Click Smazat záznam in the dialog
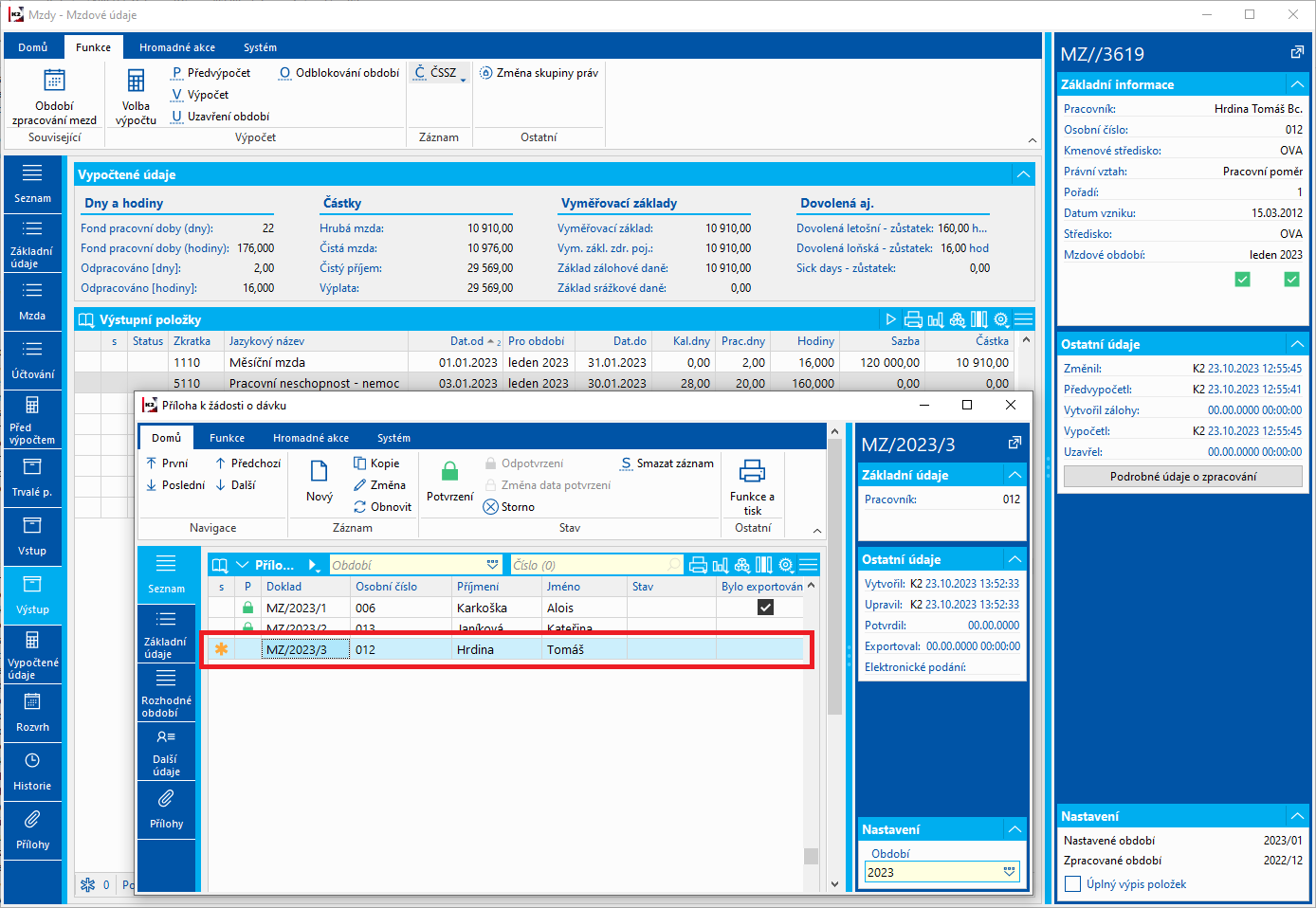1316x908 pixels. click(x=667, y=463)
